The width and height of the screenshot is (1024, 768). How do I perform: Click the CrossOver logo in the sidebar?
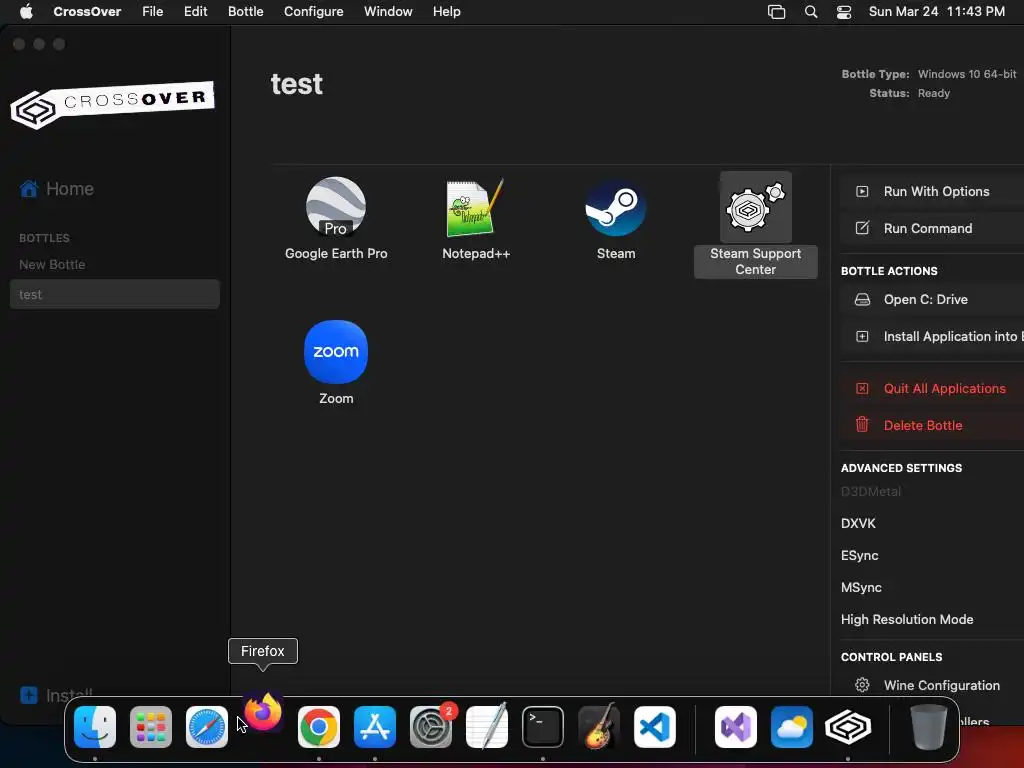coord(112,104)
